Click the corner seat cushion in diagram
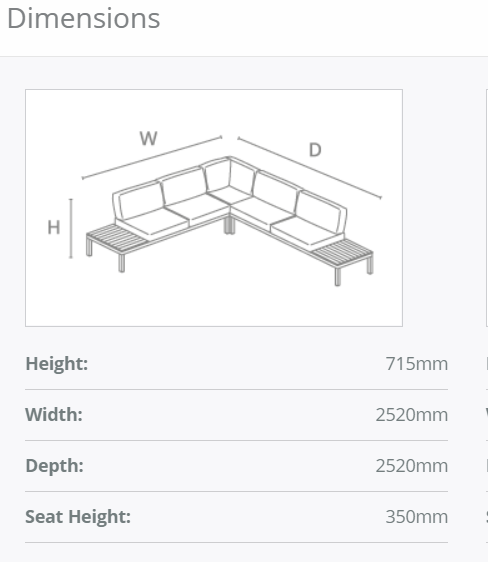Viewport: 488px width, 562px height. coord(229,195)
